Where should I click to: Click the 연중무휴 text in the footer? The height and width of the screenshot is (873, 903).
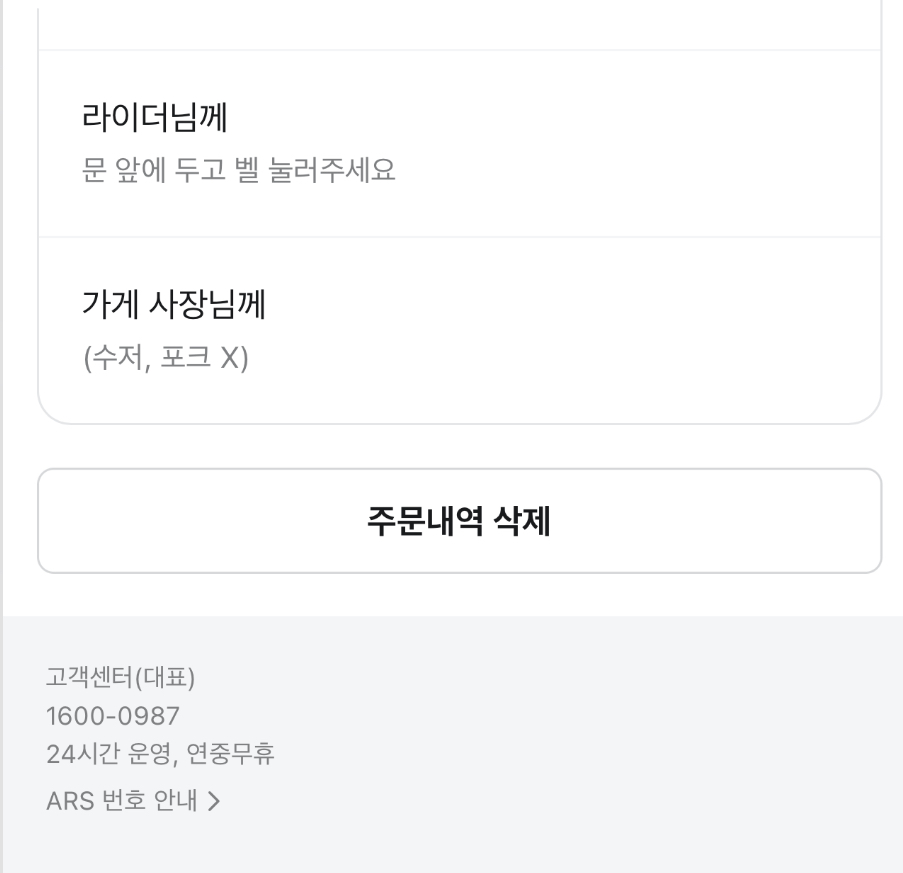pos(232,752)
